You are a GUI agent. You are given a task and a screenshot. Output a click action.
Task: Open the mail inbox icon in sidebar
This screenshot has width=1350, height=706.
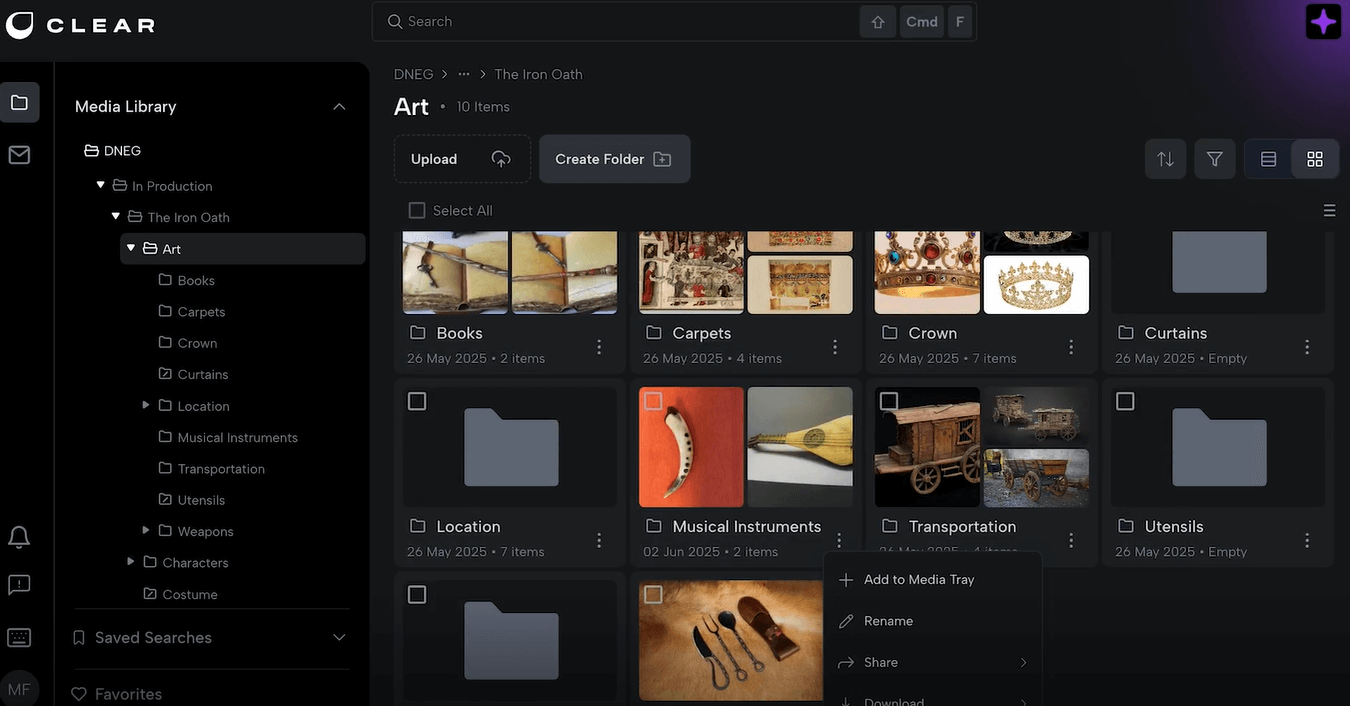[19, 155]
